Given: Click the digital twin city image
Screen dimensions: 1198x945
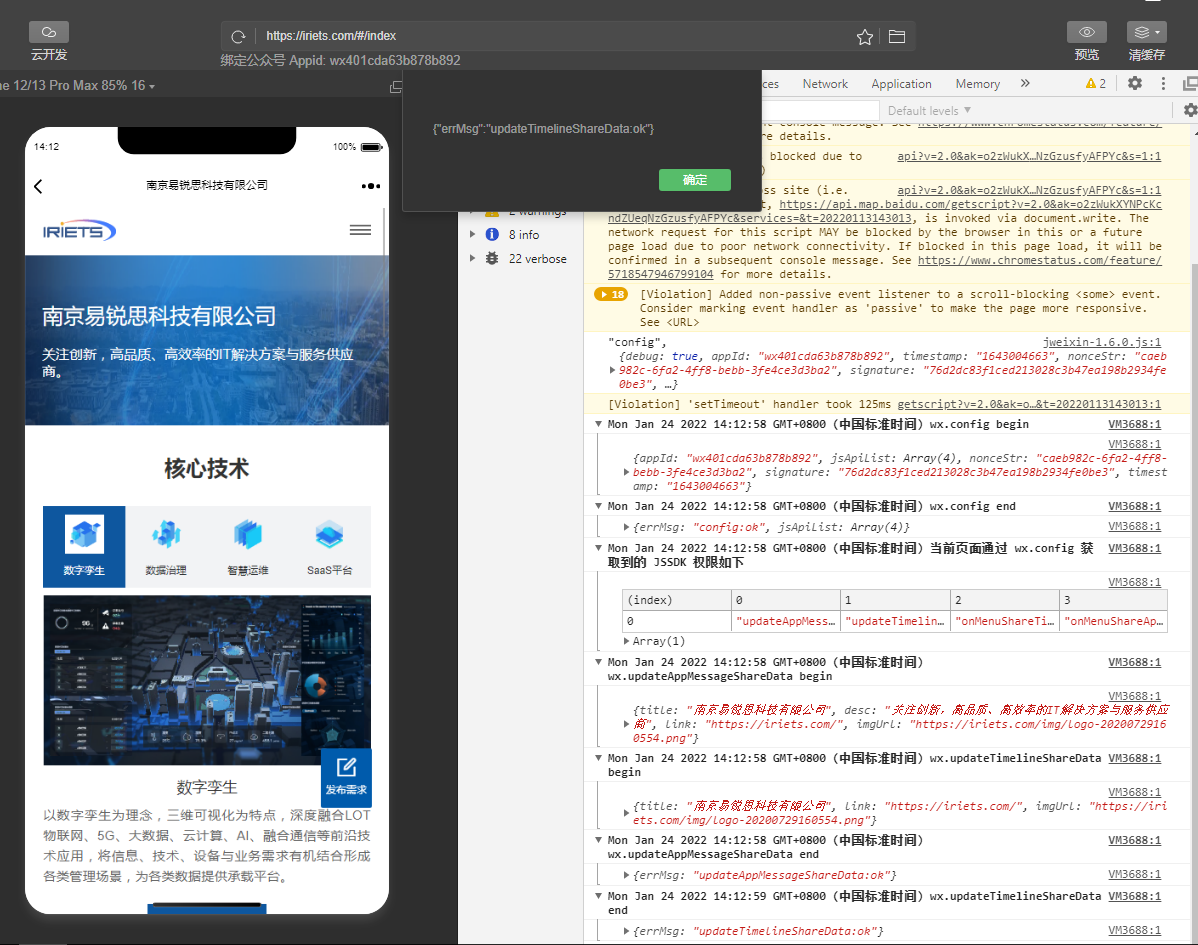Looking at the screenshot, I should [206, 680].
